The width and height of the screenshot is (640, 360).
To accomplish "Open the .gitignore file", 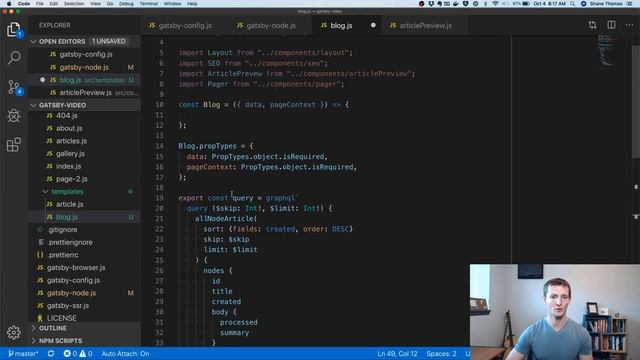I will [x=84, y=229].
